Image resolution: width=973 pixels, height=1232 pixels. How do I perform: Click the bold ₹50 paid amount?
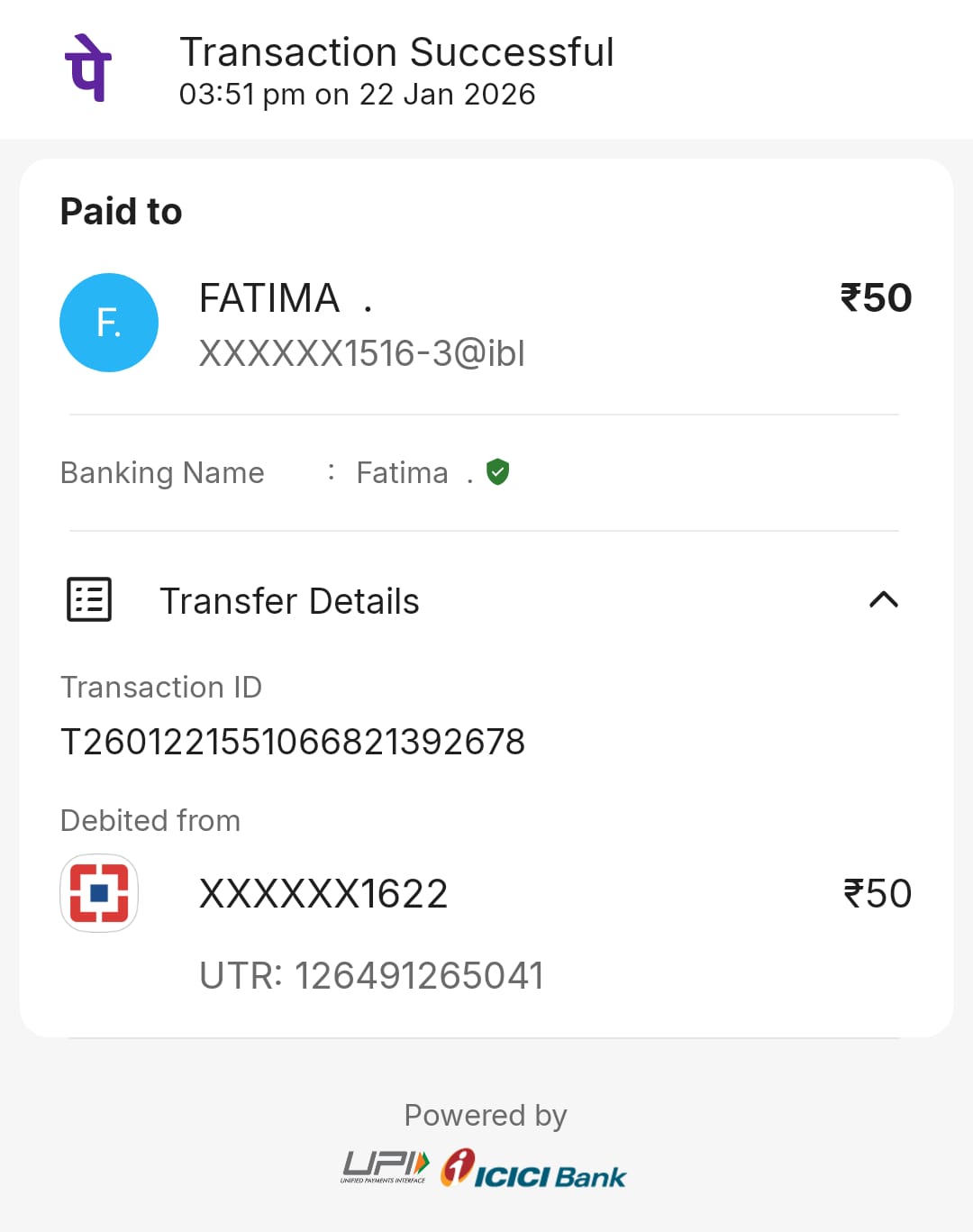pyautogui.click(x=876, y=298)
